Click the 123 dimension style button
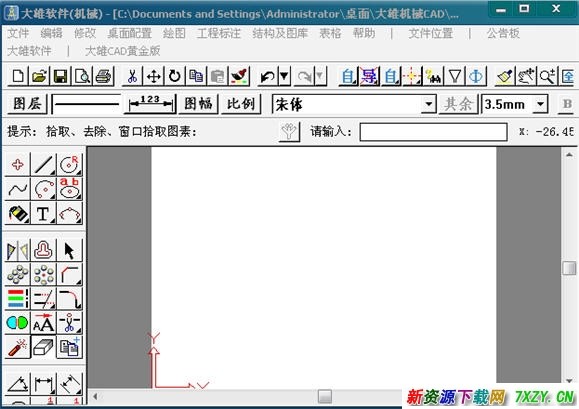The width and height of the screenshot is (579, 409). [x=150, y=104]
